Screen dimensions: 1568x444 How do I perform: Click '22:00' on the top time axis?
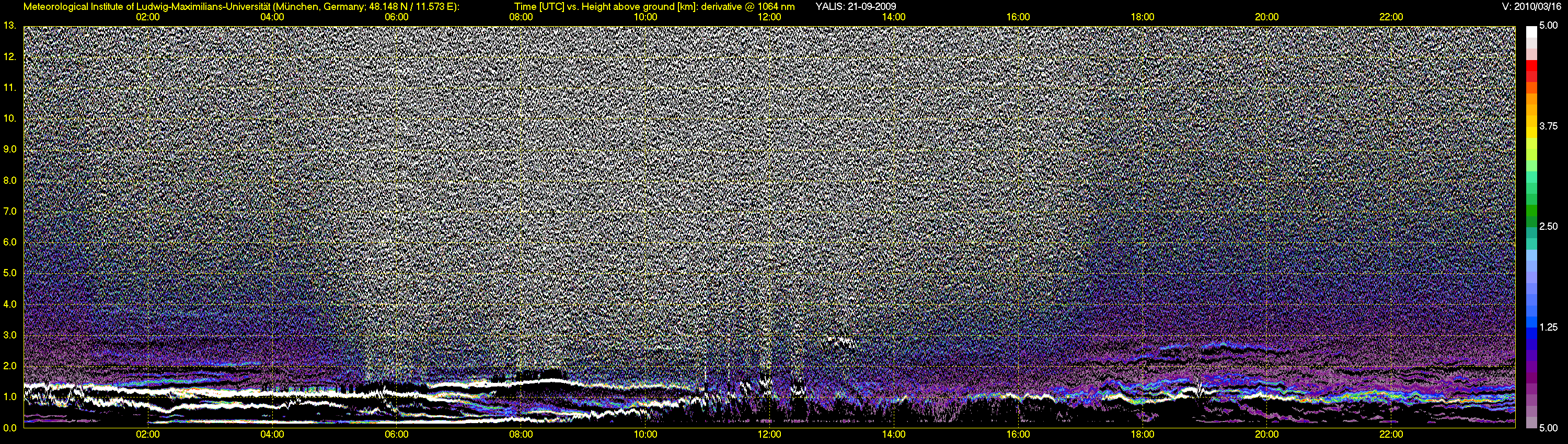1391,17
